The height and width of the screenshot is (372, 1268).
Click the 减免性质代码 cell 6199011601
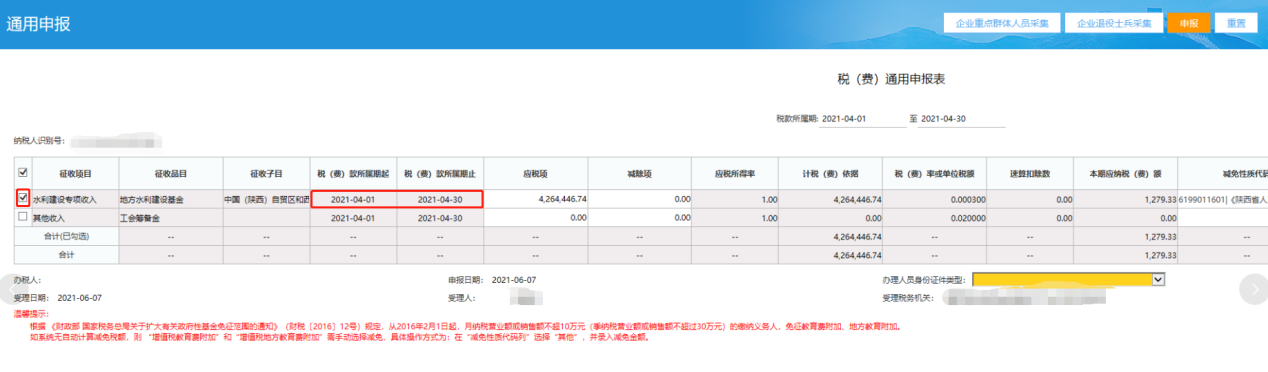click(x=1223, y=200)
